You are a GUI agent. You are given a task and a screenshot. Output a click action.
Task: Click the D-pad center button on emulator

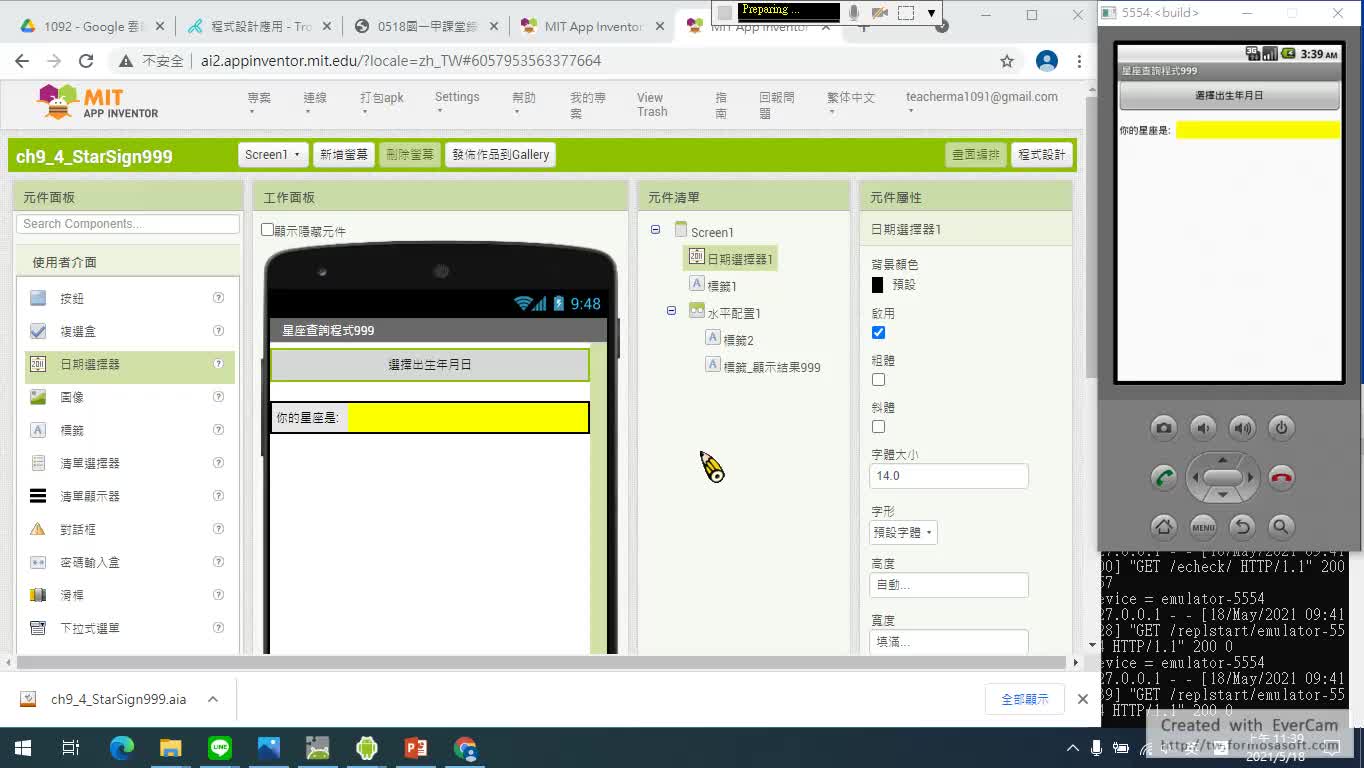[1222, 478]
